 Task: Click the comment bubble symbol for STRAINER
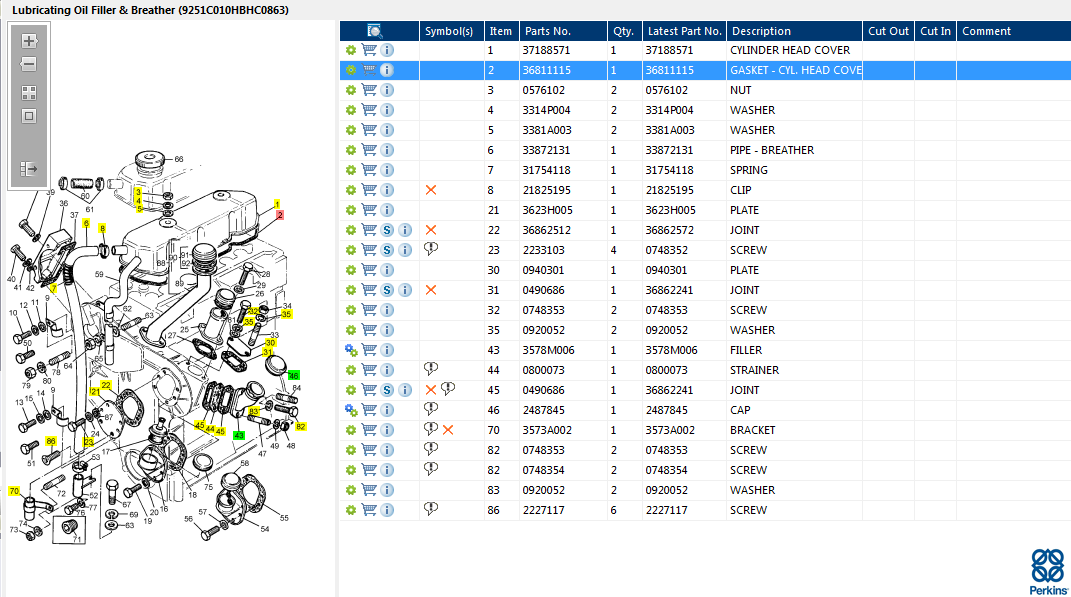tap(431, 369)
